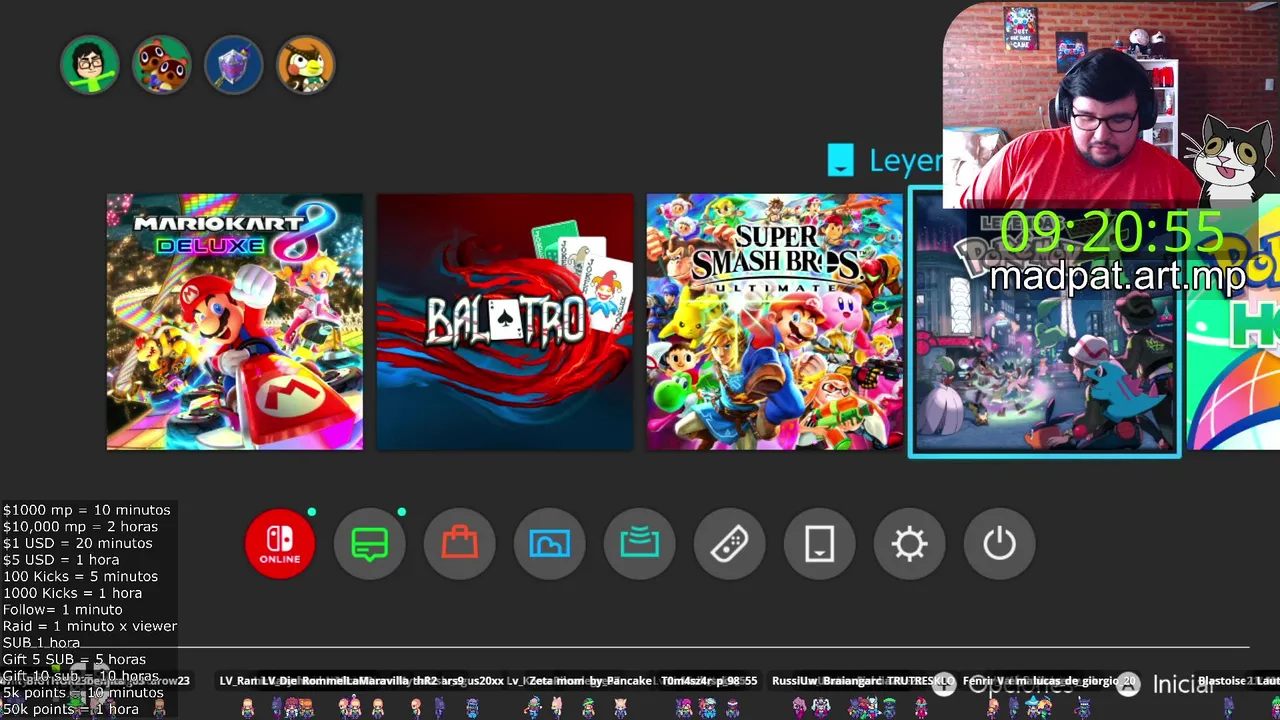This screenshot has width=1280, height=720.
Task: Click the cartoon cat mascot overlay
Action: (x=1231, y=160)
